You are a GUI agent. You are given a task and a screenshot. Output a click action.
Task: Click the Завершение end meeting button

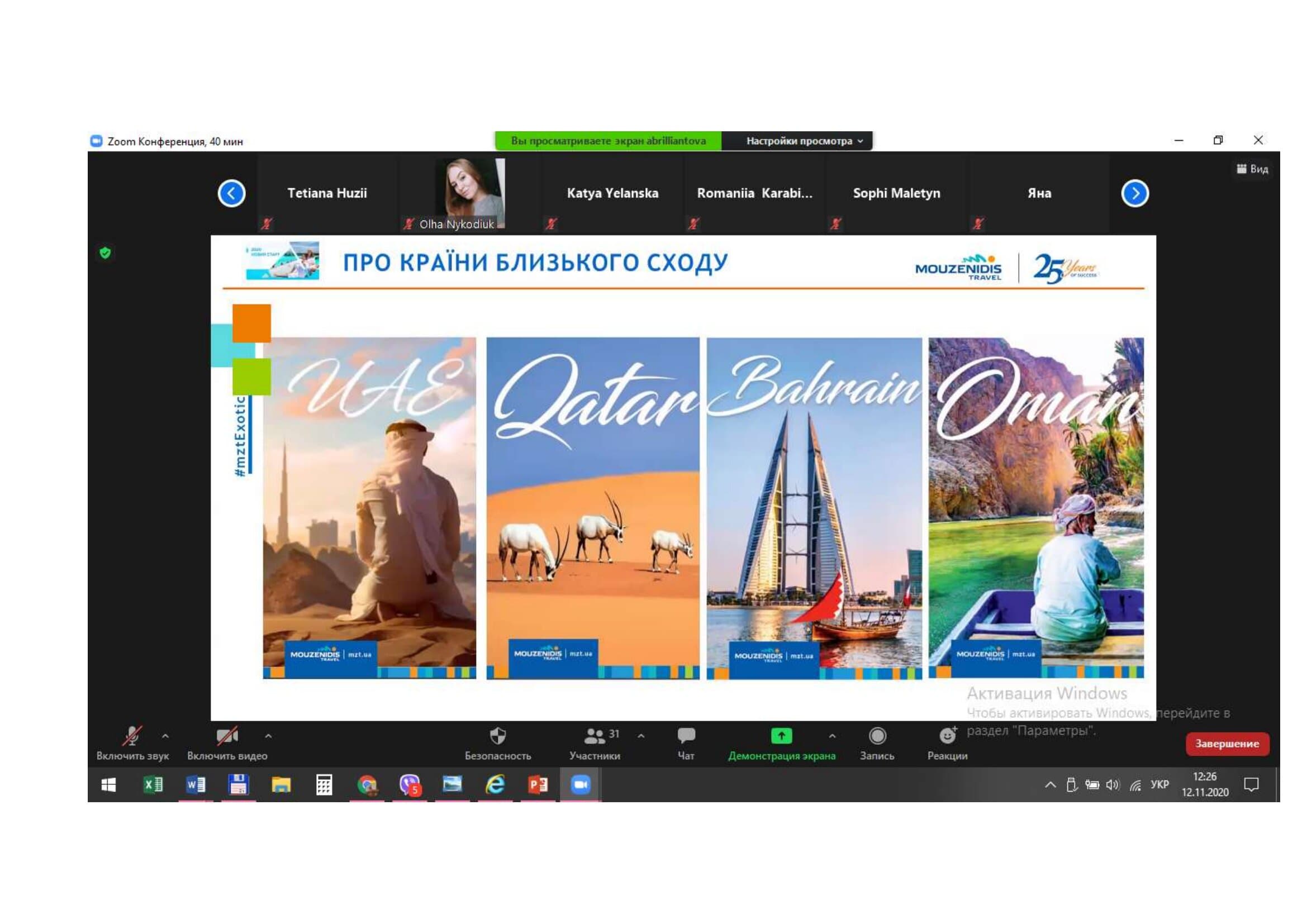tap(1227, 744)
